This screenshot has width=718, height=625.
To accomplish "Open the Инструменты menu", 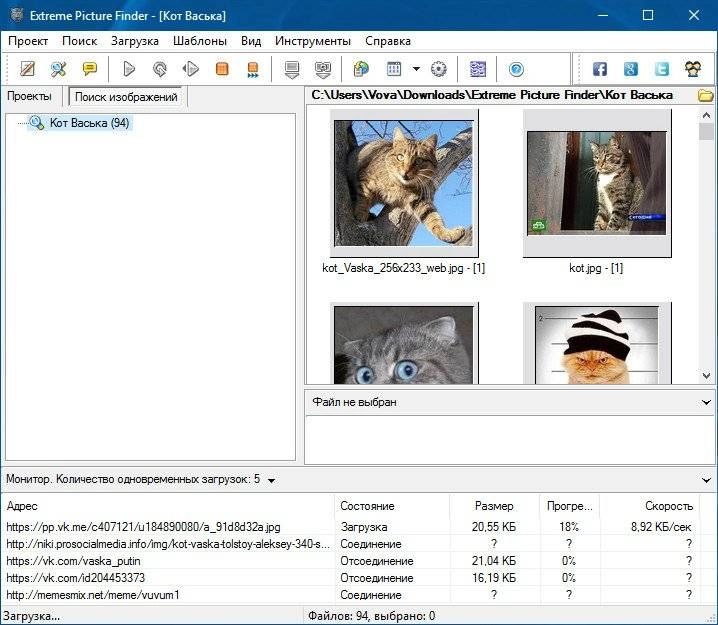I will [313, 41].
